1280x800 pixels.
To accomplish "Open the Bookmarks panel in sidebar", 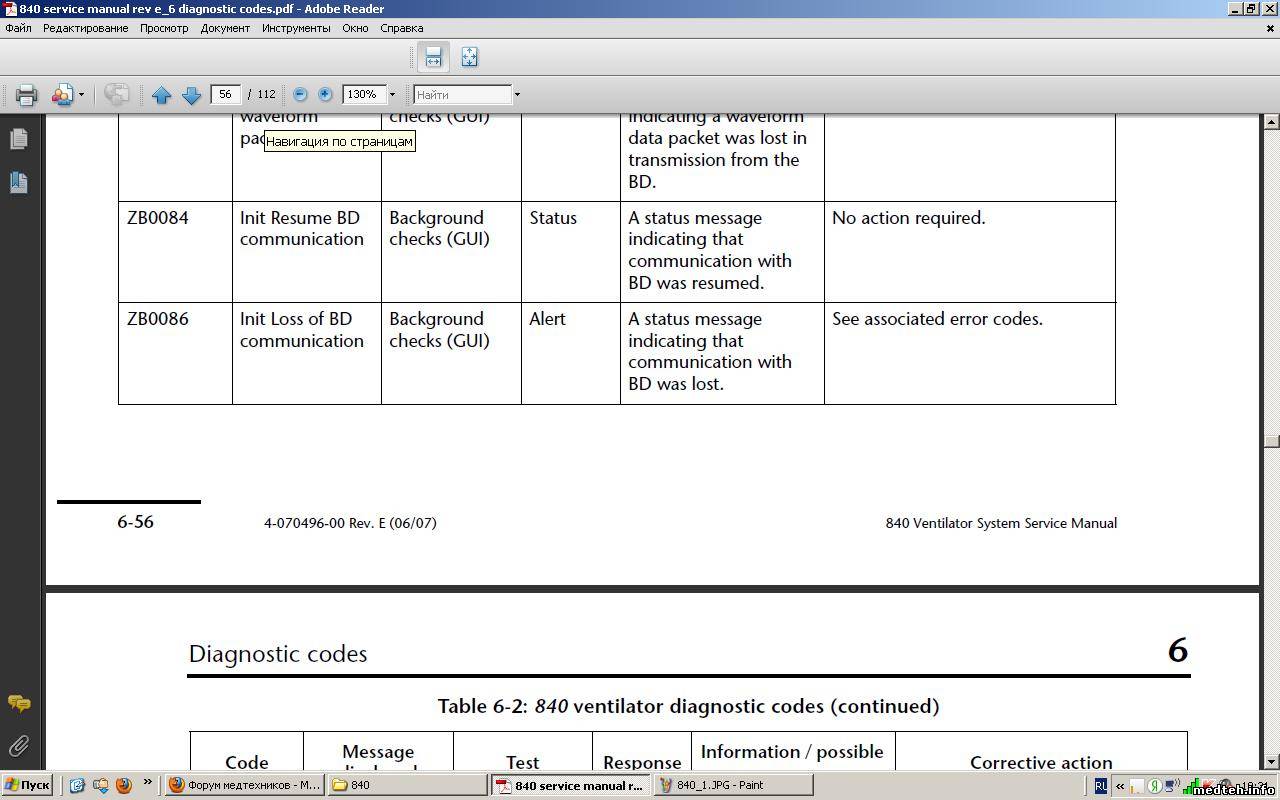I will click(x=18, y=182).
